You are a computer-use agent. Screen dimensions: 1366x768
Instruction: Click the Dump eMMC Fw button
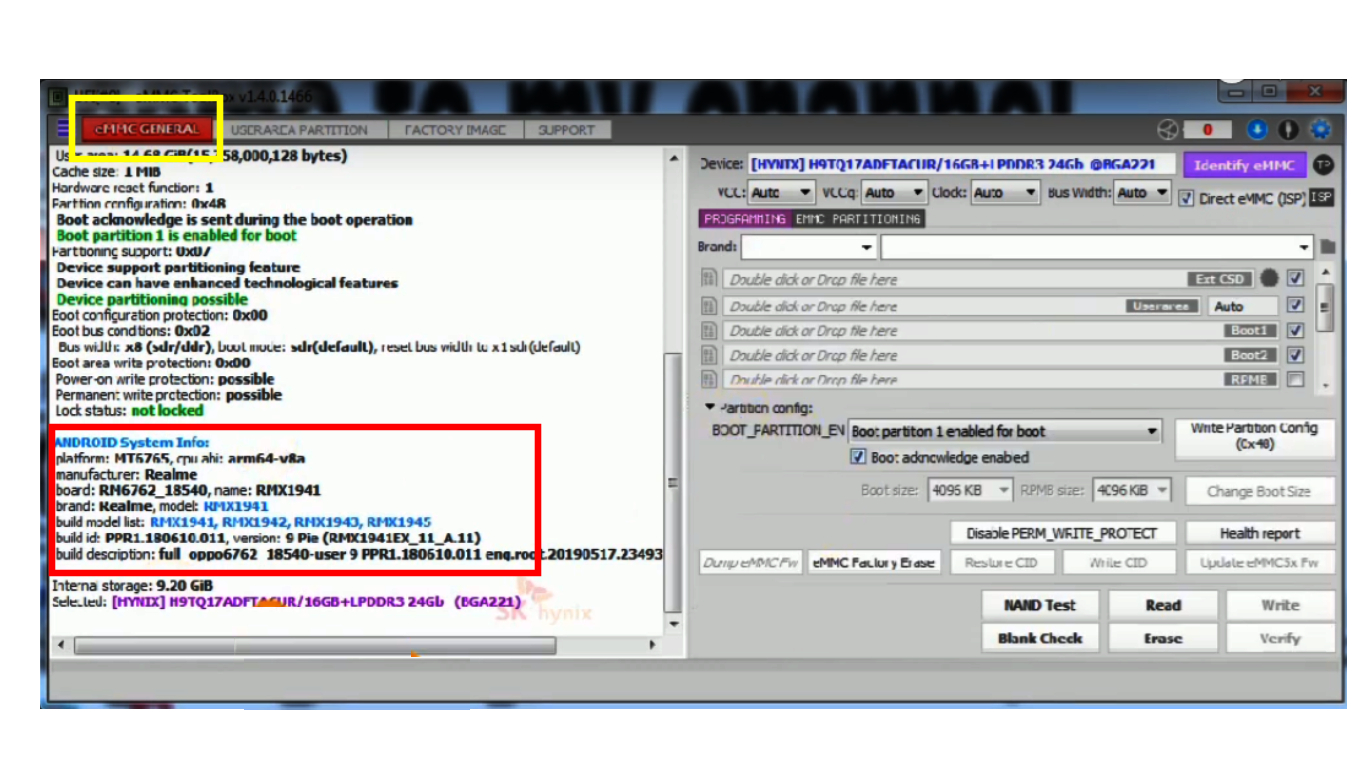click(751, 563)
